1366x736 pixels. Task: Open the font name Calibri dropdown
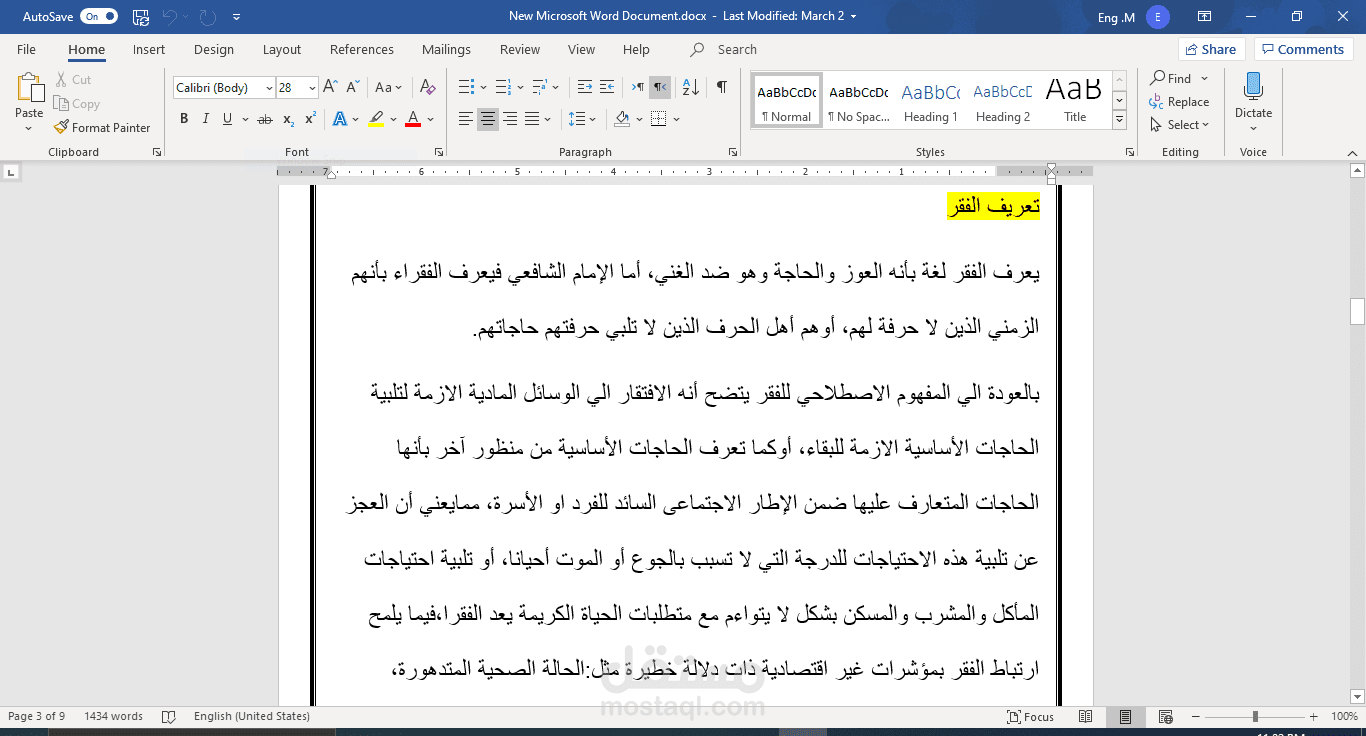click(269, 88)
